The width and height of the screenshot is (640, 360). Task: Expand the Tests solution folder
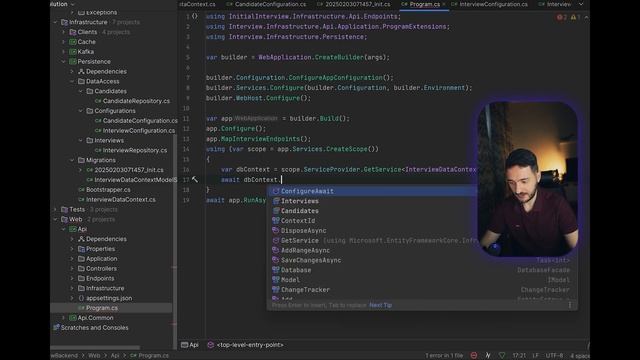56,209
